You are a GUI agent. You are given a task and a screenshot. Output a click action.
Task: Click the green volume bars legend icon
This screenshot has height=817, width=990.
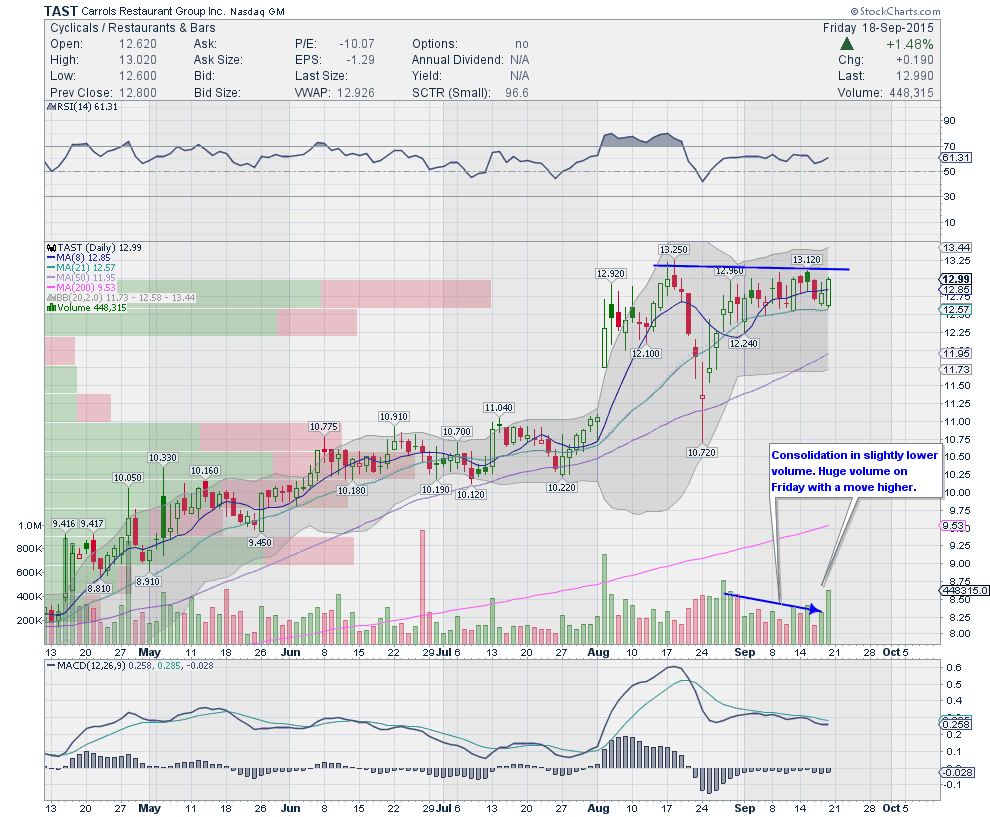(52, 308)
